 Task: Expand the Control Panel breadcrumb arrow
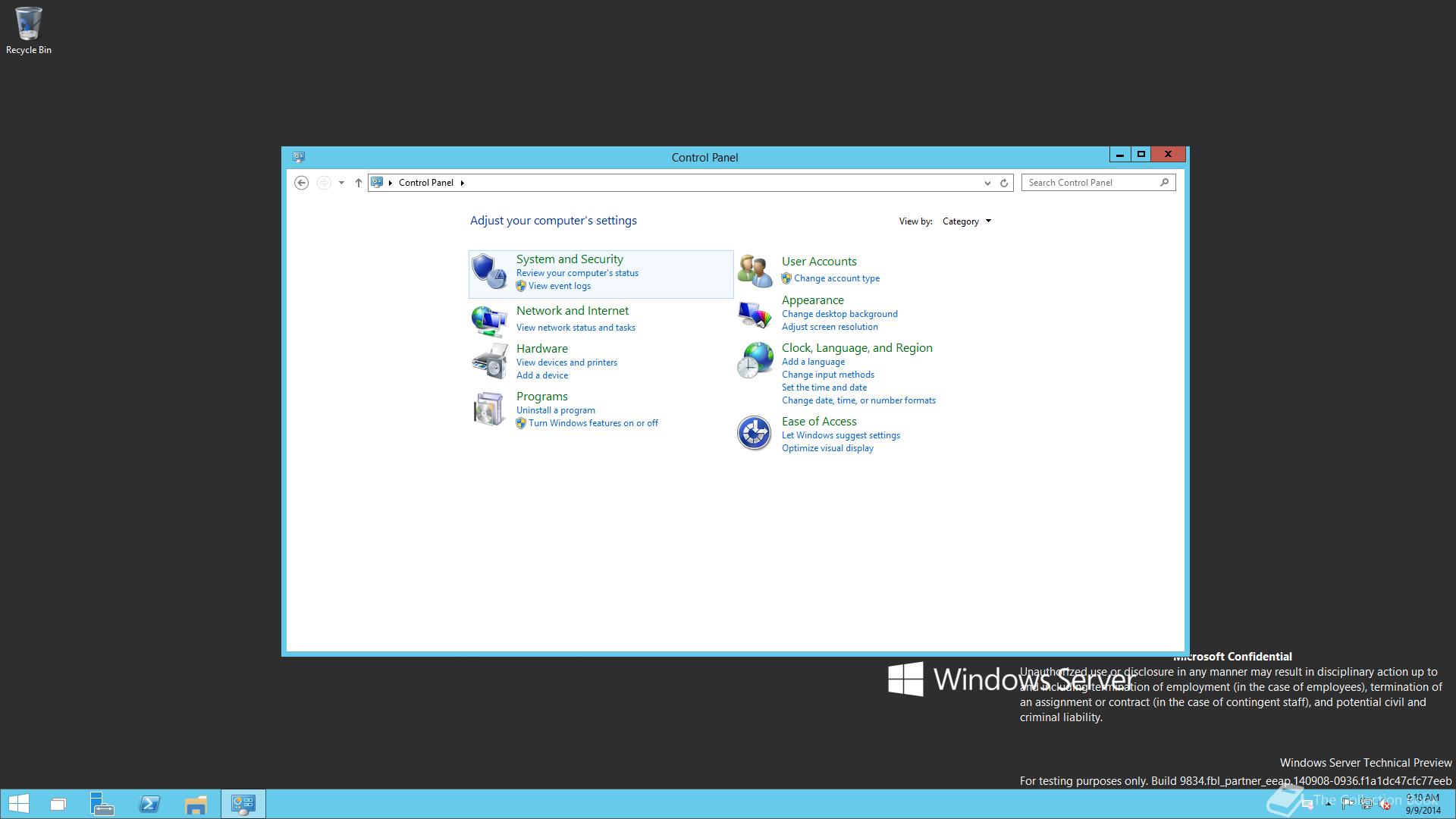[x=462, y=183]
